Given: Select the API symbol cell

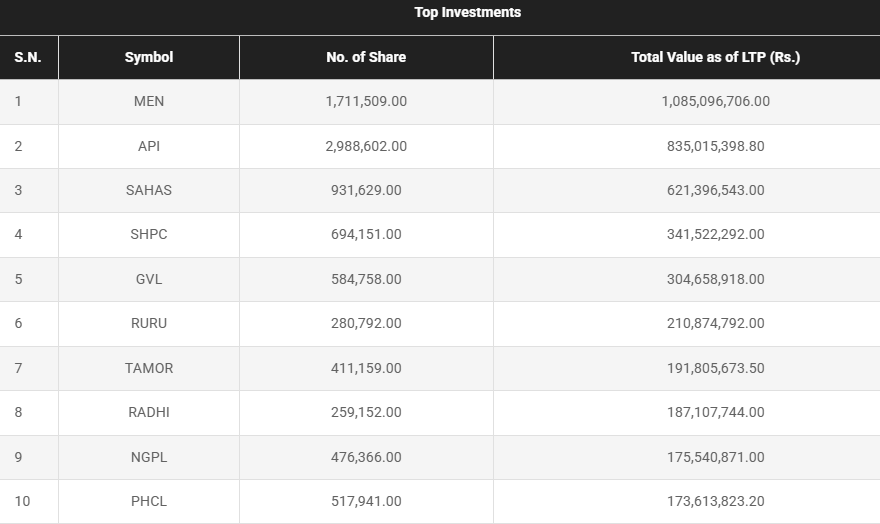Looking at the screenshot, I should 149,146.
